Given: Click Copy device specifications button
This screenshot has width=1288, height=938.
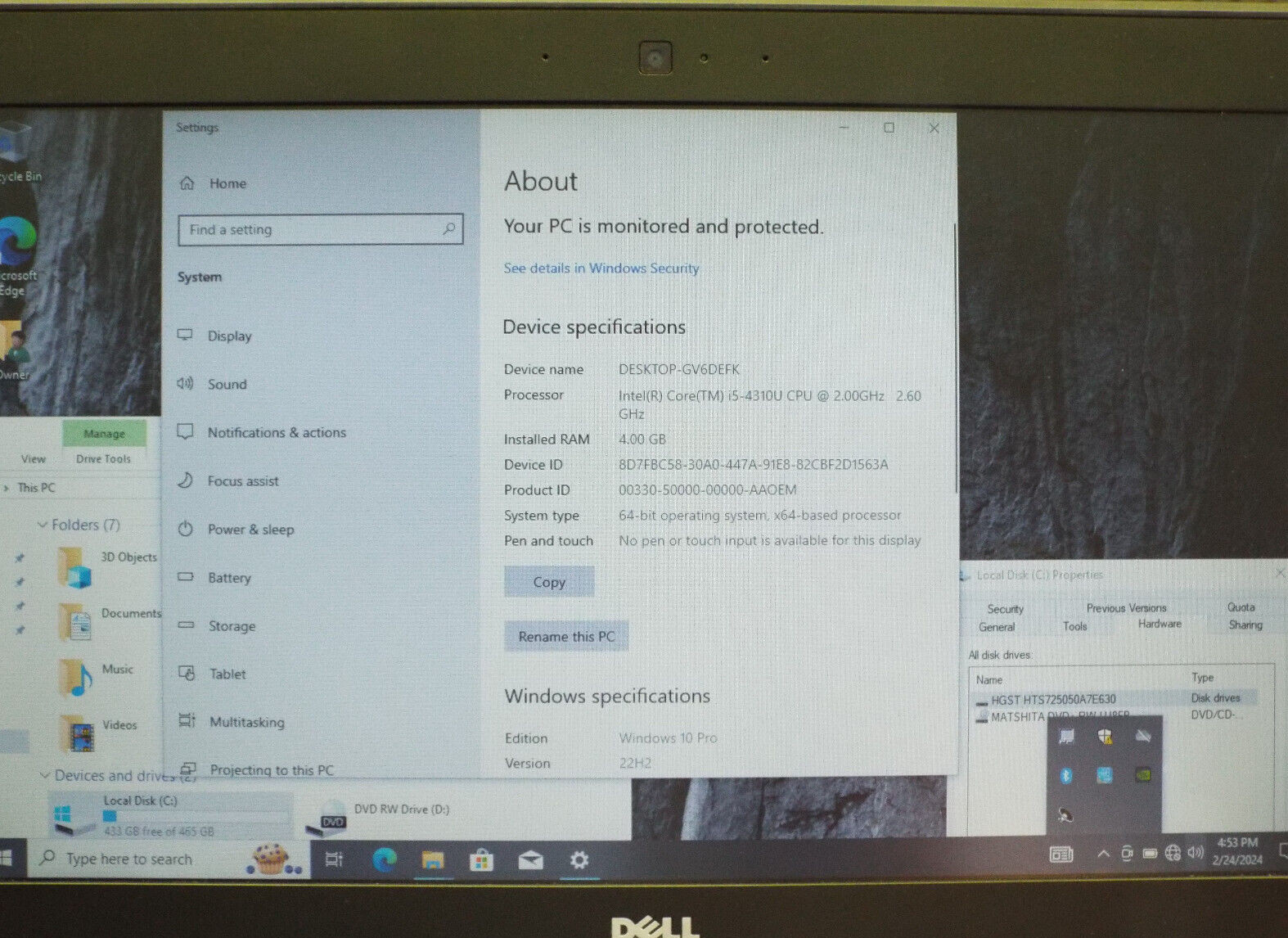Looking at the screenshot, I should [x=549, y=582].
